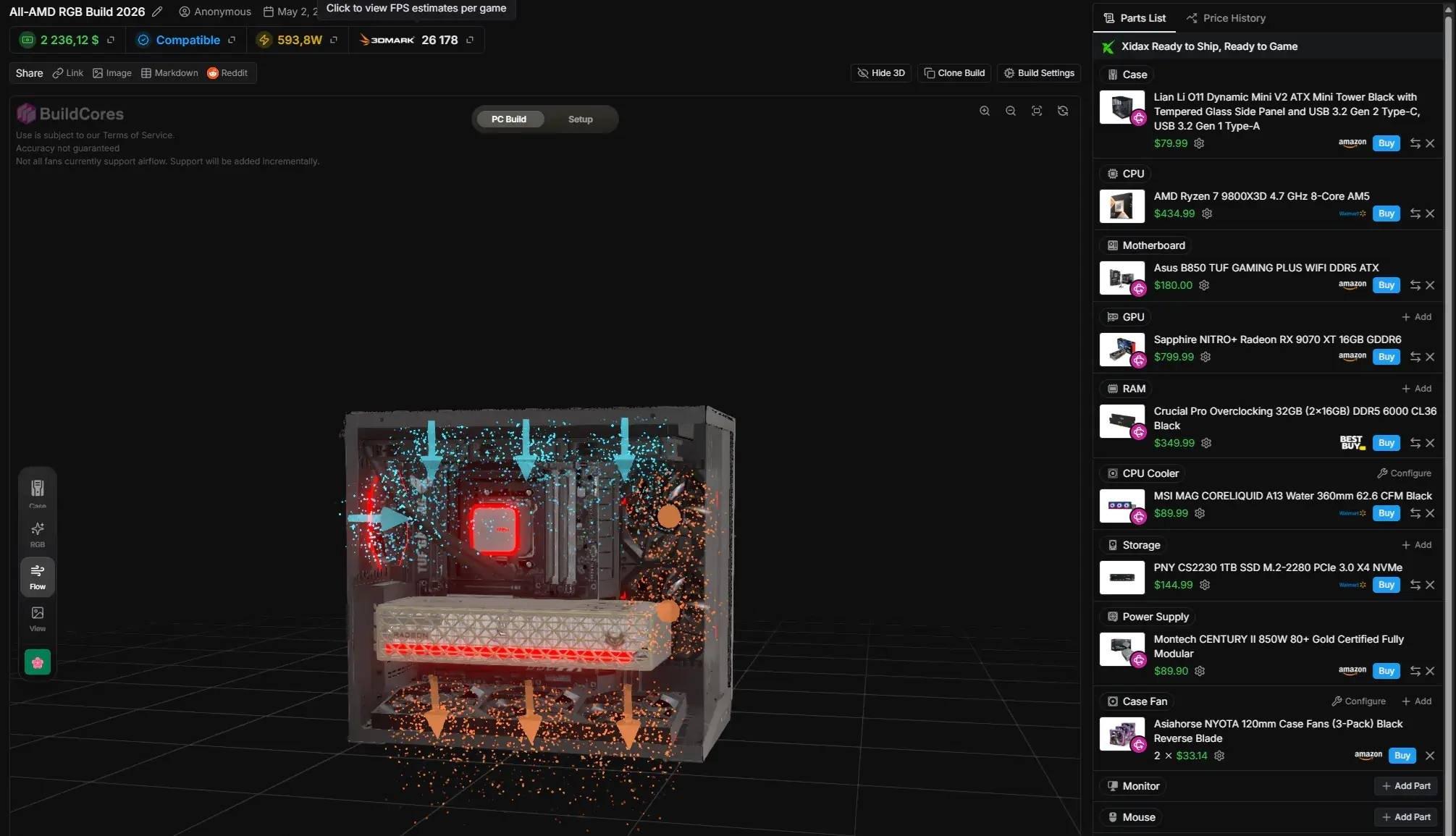Reset the 3D camera rotation
The image size is (1456, 836).
(x=1063, y=111)
